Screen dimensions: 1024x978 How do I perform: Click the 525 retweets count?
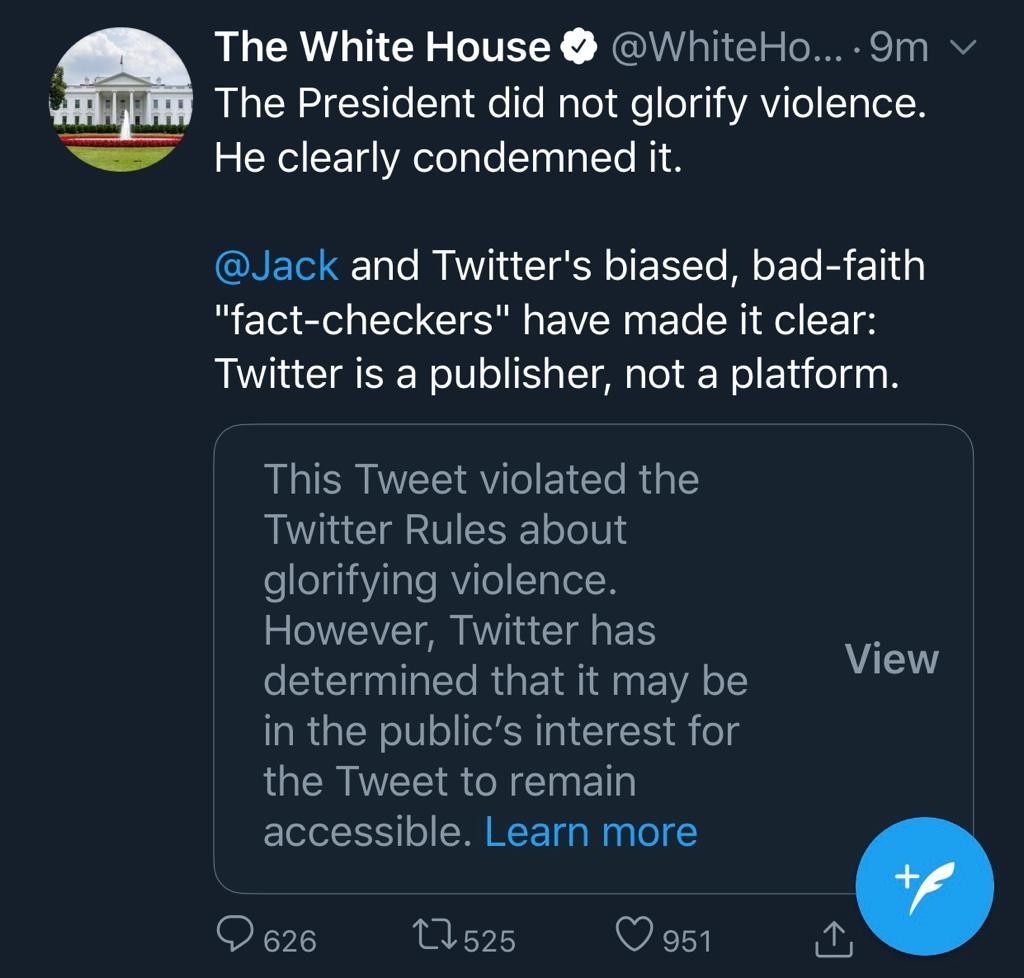tap(490, 941)
